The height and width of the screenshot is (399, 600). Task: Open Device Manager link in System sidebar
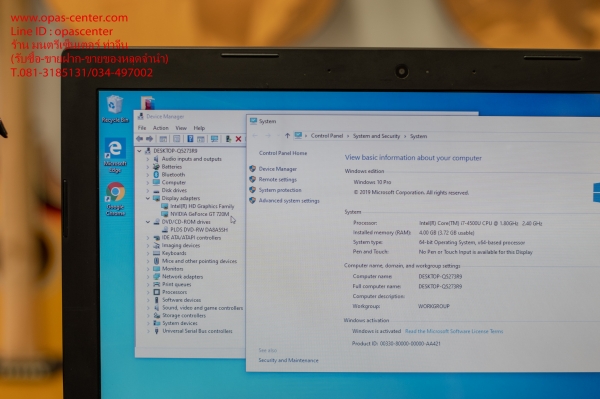pos(277,169)
